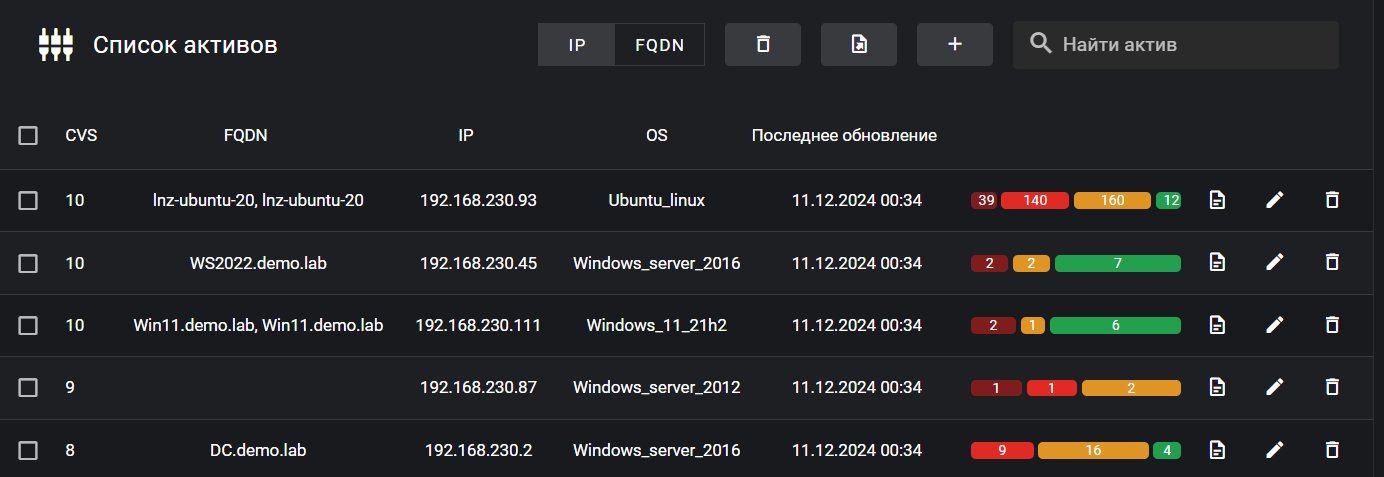Click the red 140 severity bar for Ubuntu
Screen dimensions: 1384x477
point(1035,200)
